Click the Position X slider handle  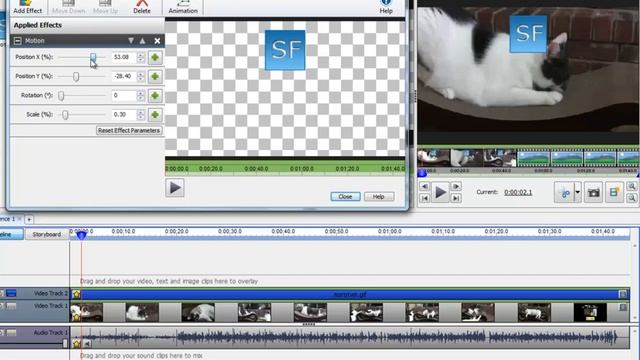(93, 57)
